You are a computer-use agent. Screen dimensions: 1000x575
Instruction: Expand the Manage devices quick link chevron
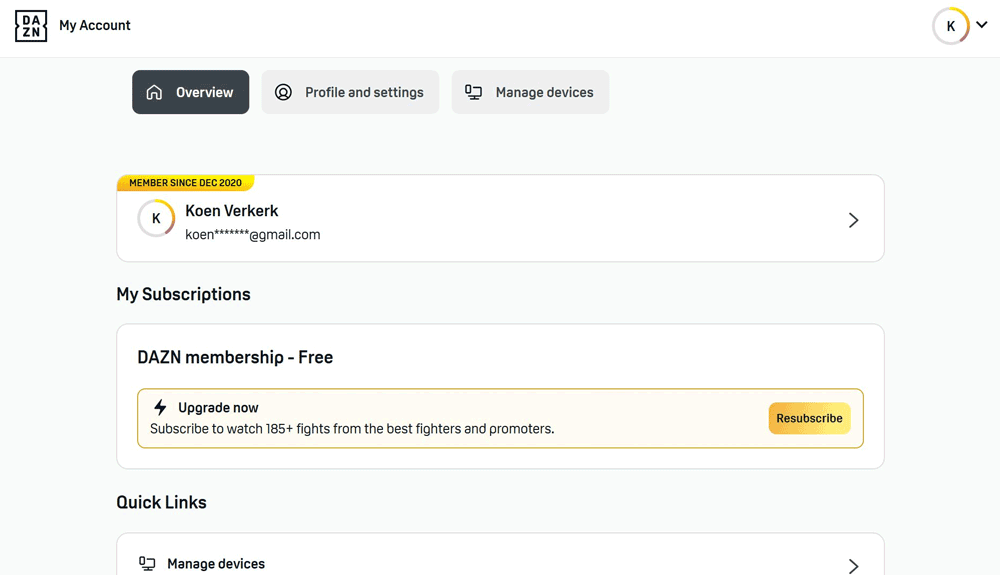click(853, 566)
